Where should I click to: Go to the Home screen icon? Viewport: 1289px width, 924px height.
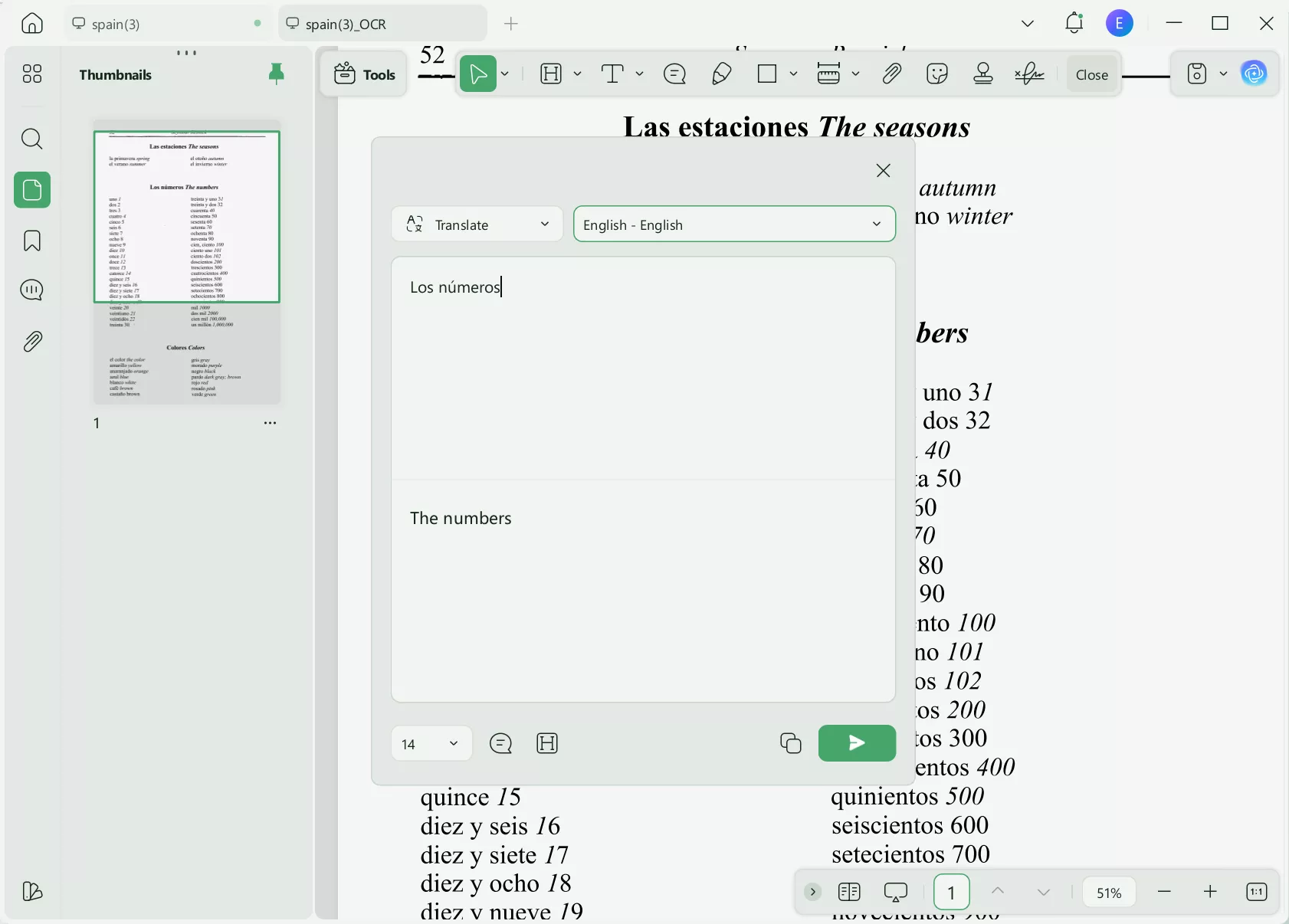coord(32,24)
